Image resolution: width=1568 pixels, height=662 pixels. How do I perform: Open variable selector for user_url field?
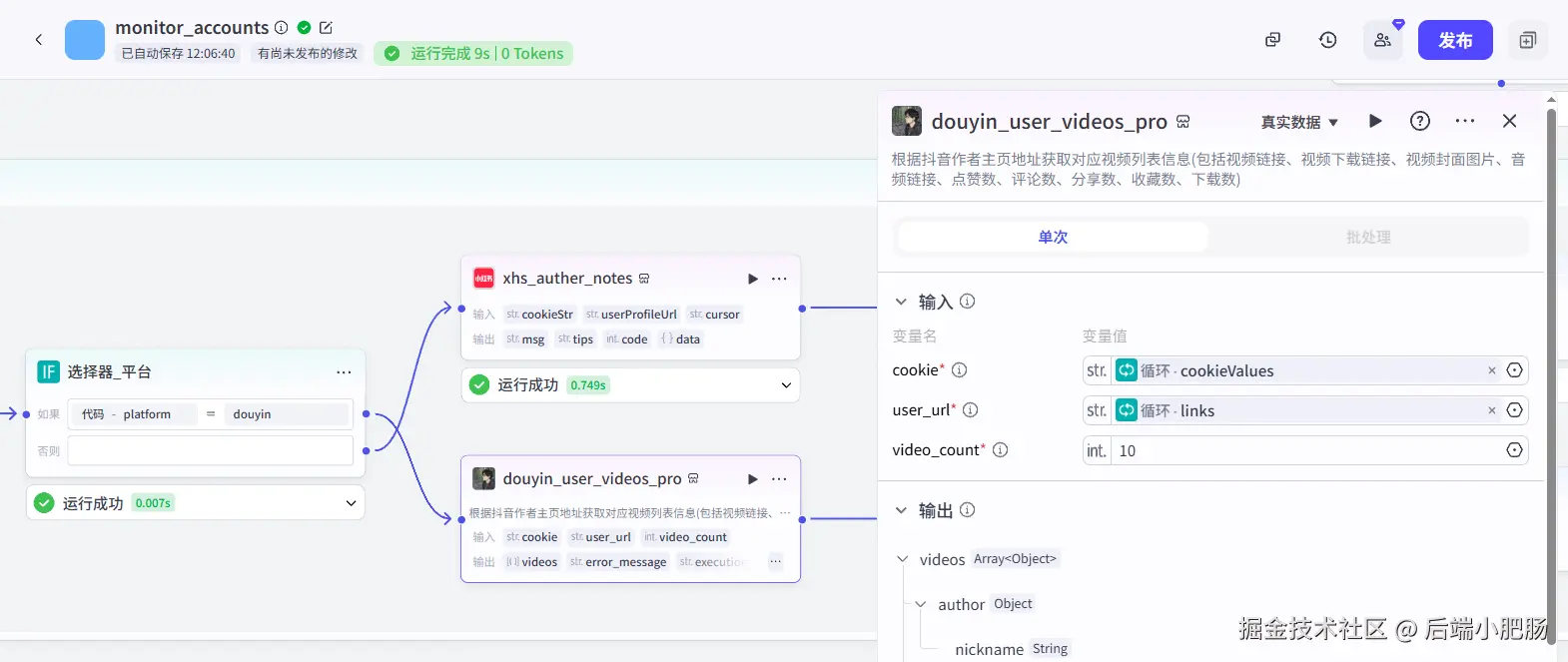[1514, 410]
